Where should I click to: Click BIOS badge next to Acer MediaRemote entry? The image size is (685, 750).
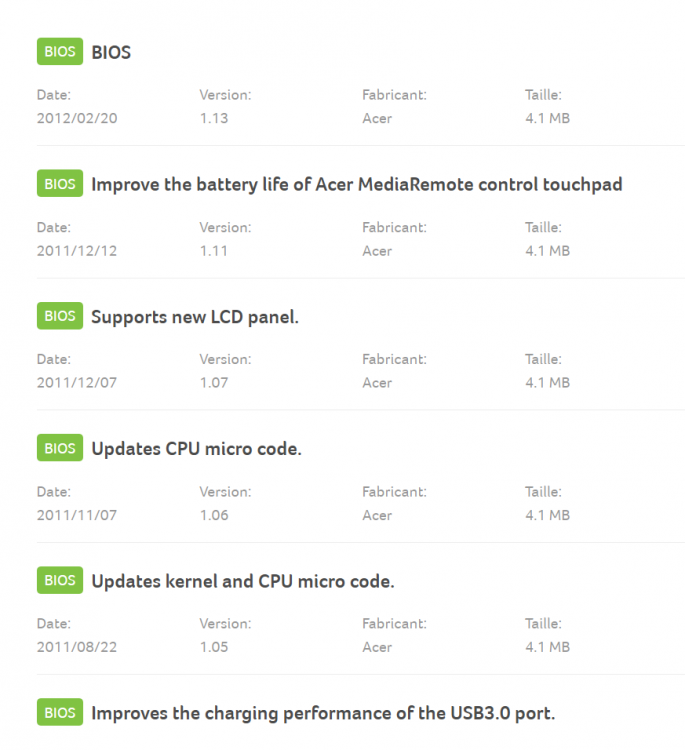(60, 184)
